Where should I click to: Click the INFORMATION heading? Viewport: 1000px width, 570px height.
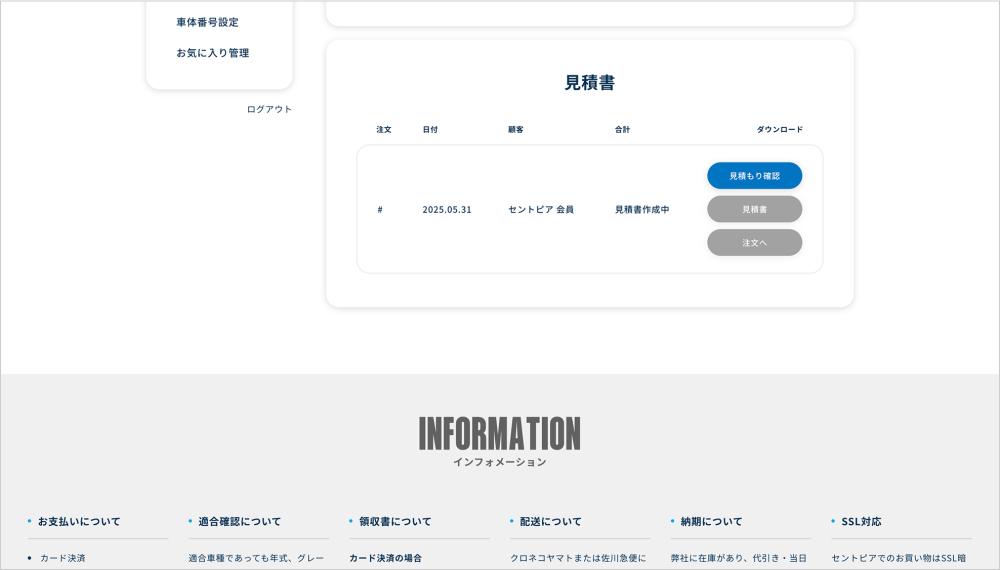click(x=499, y=434)
